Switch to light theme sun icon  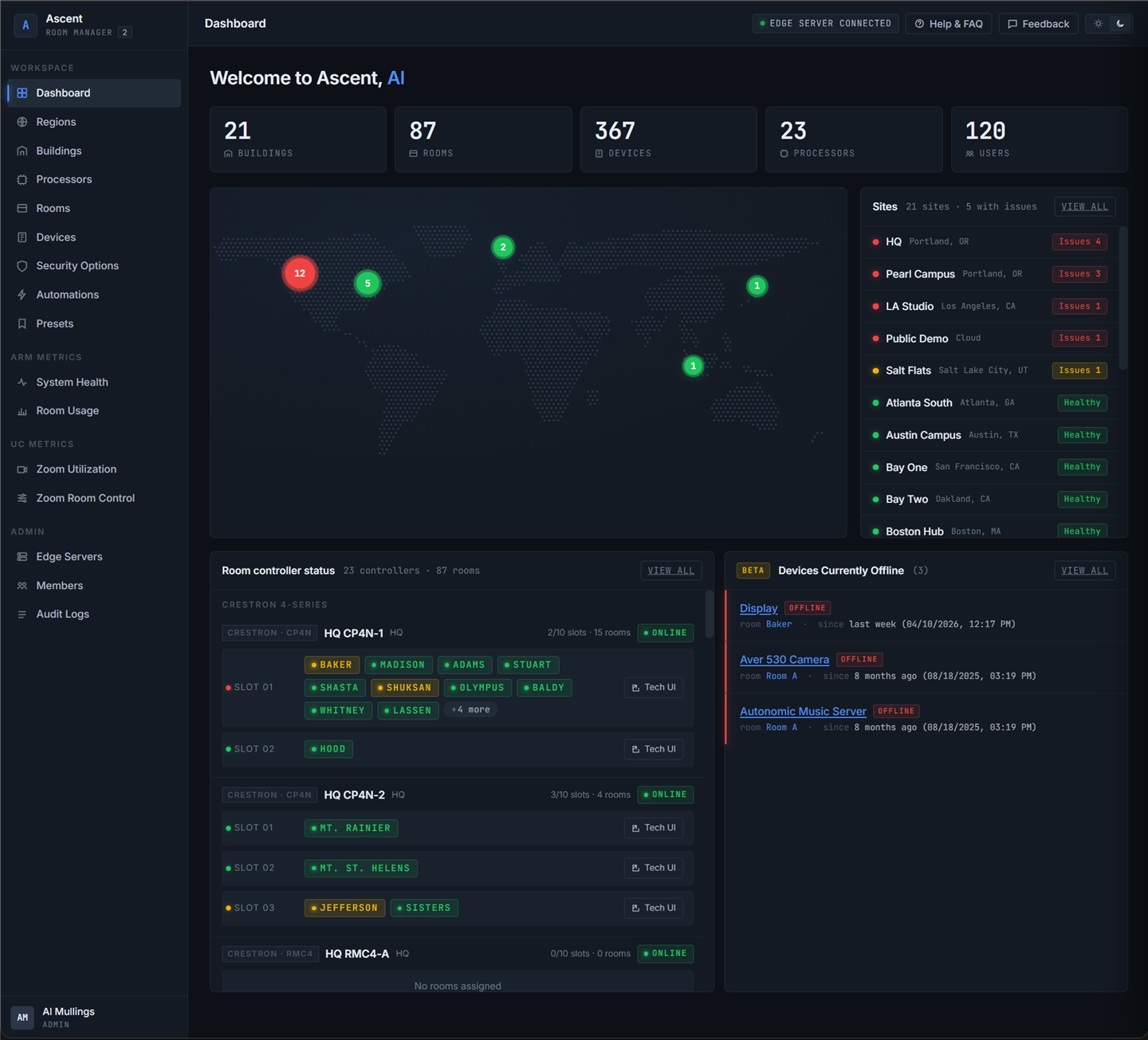coord(1098,24)
